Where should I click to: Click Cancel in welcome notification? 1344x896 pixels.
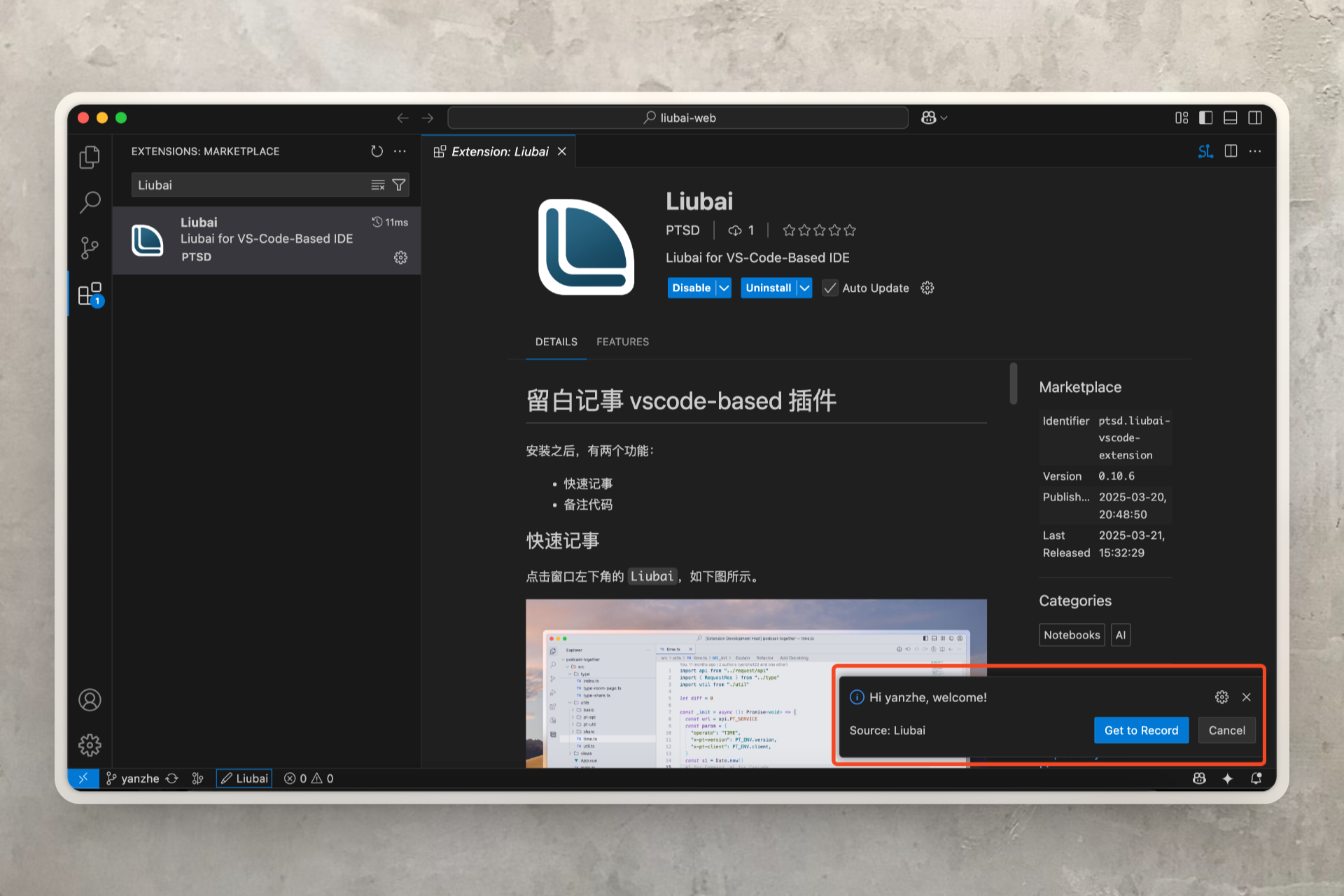point(1226,730)
